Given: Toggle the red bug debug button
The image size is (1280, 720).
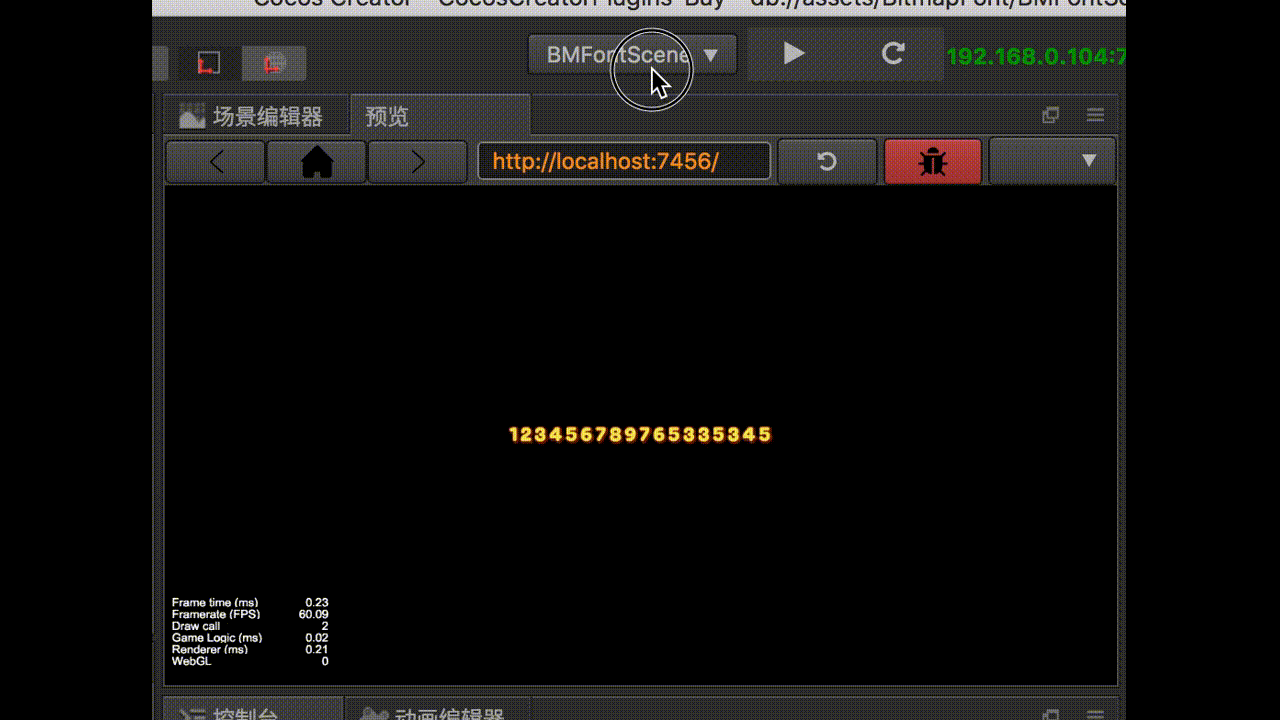Looking at the screenshot, I should 932,161.
